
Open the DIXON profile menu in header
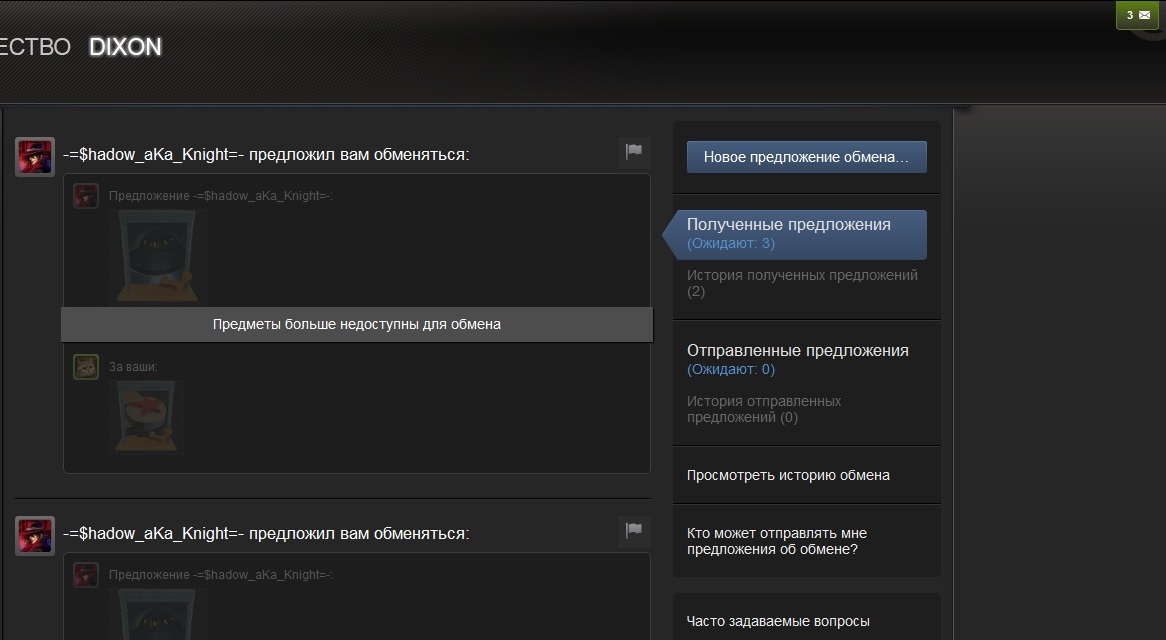tap(125, 47)
